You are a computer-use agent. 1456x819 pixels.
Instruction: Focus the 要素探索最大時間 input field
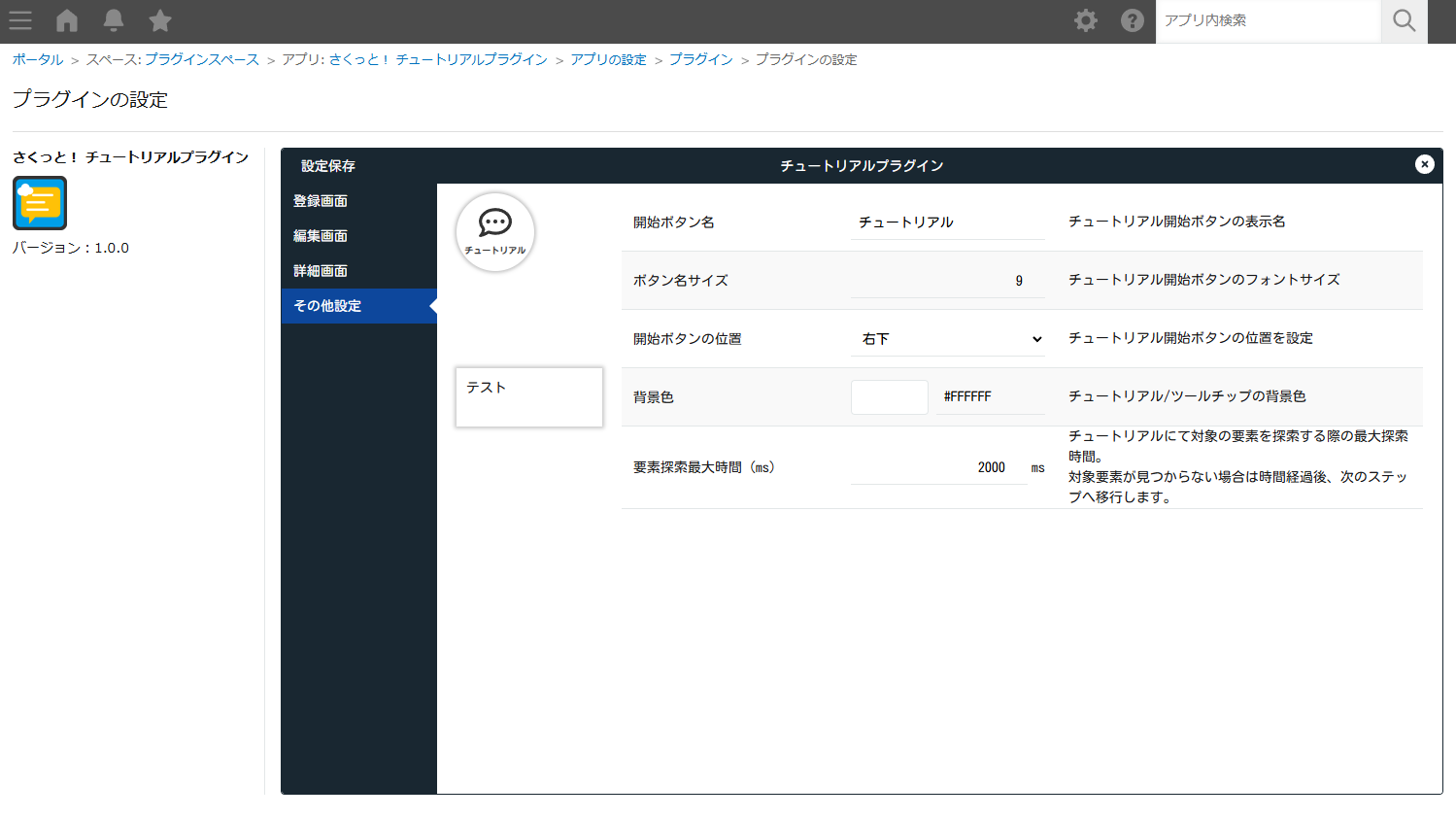pos(938,467)
